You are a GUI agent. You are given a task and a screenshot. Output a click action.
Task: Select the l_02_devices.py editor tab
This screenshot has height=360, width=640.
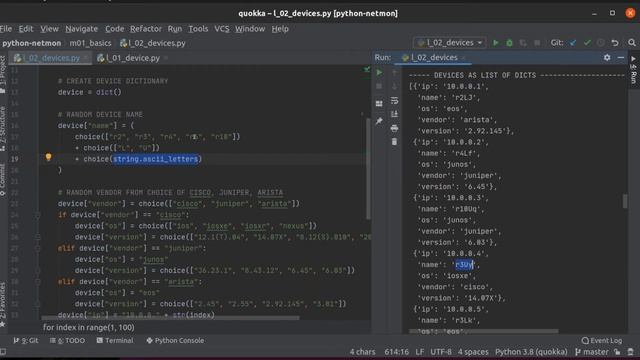pyautogui.click(x=51, y=58)
